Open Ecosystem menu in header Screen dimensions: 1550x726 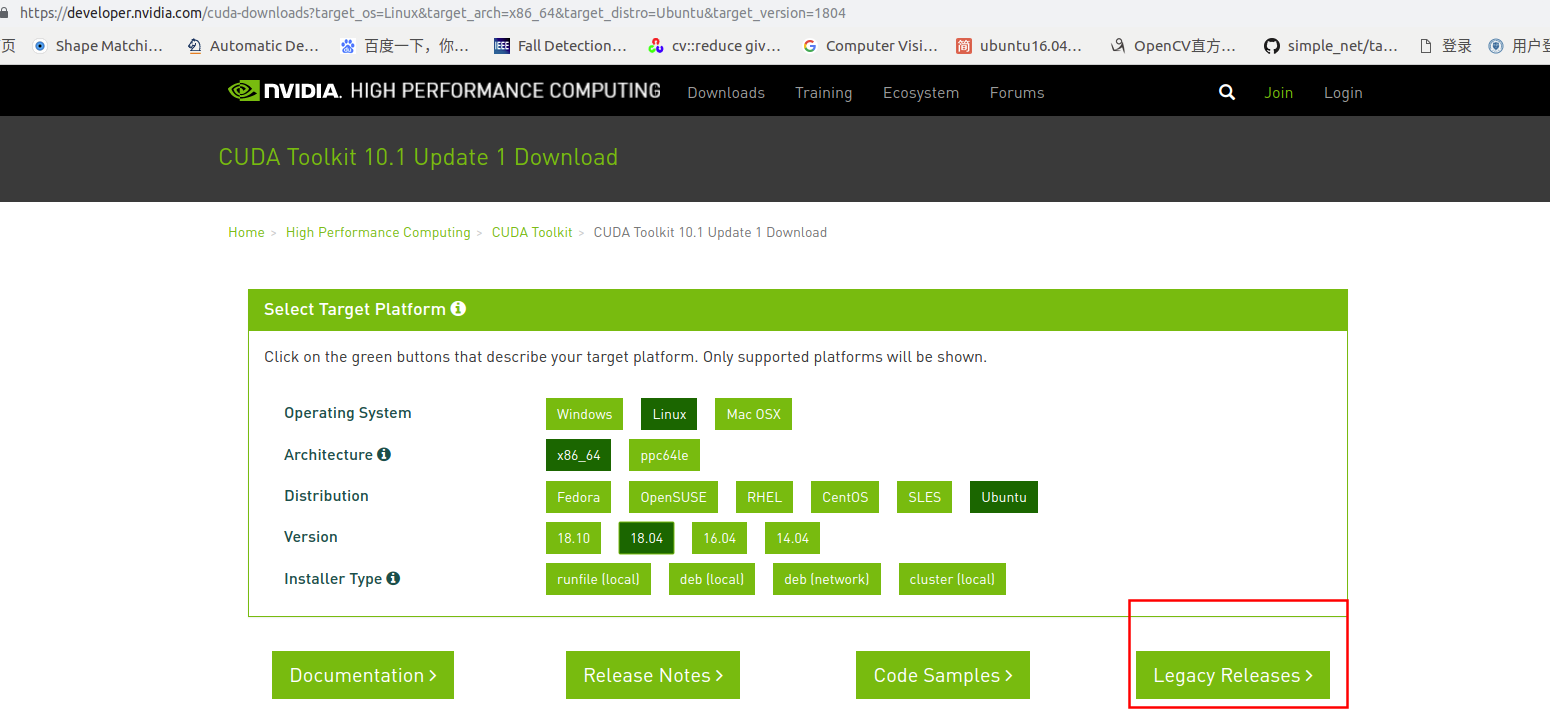pos(921,92)
